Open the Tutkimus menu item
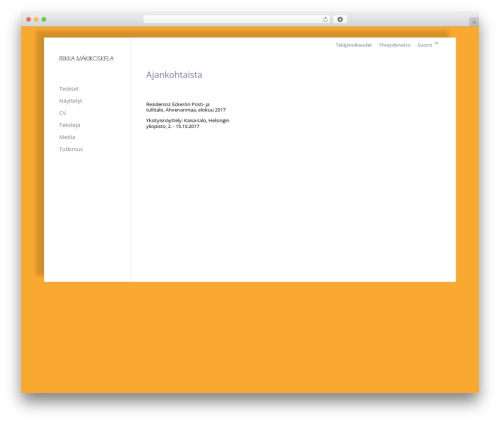 71,149
